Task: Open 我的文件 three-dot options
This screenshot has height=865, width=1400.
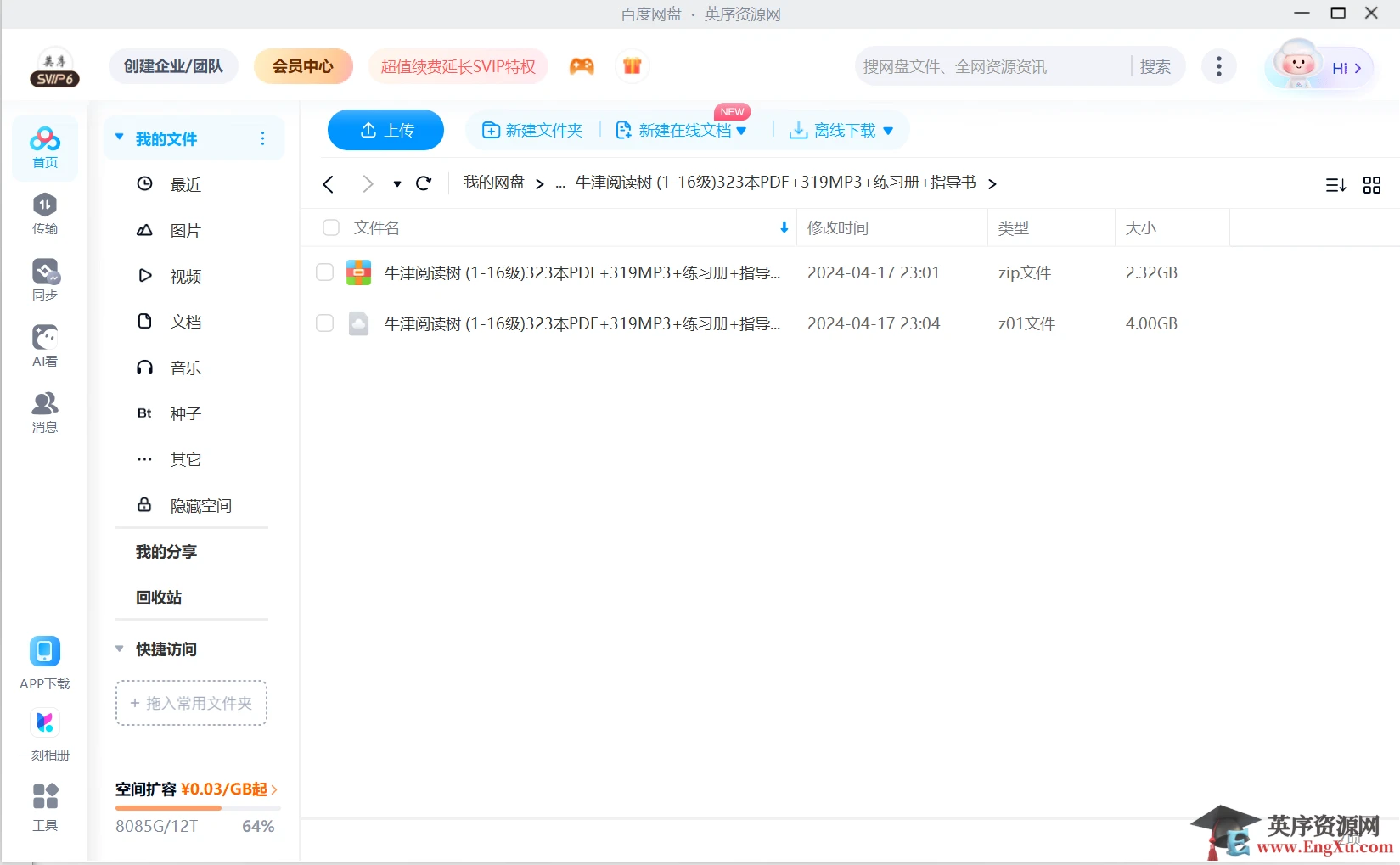Action: (262, 138)
